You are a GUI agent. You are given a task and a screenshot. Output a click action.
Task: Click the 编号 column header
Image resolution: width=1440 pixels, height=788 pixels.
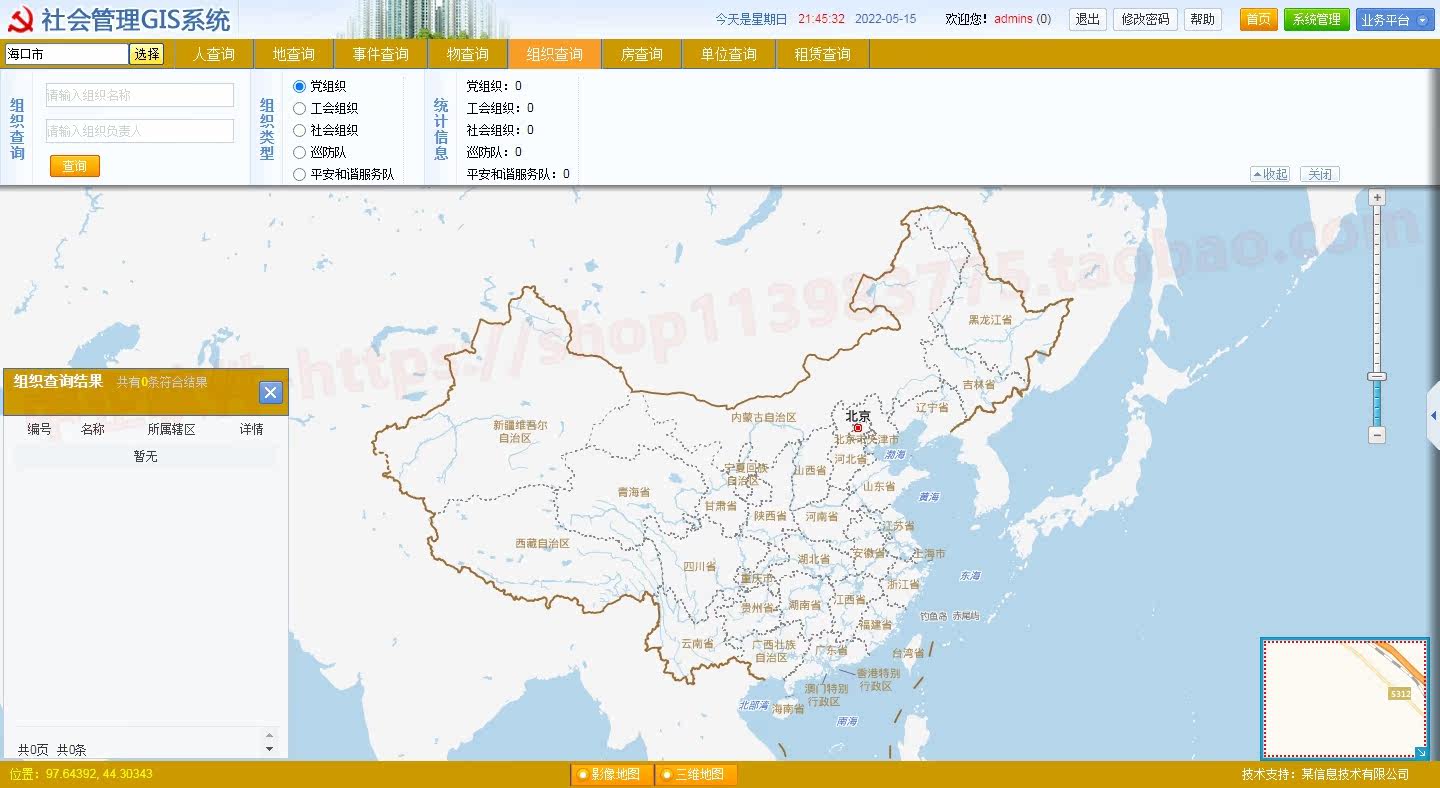tap(39, 429)
